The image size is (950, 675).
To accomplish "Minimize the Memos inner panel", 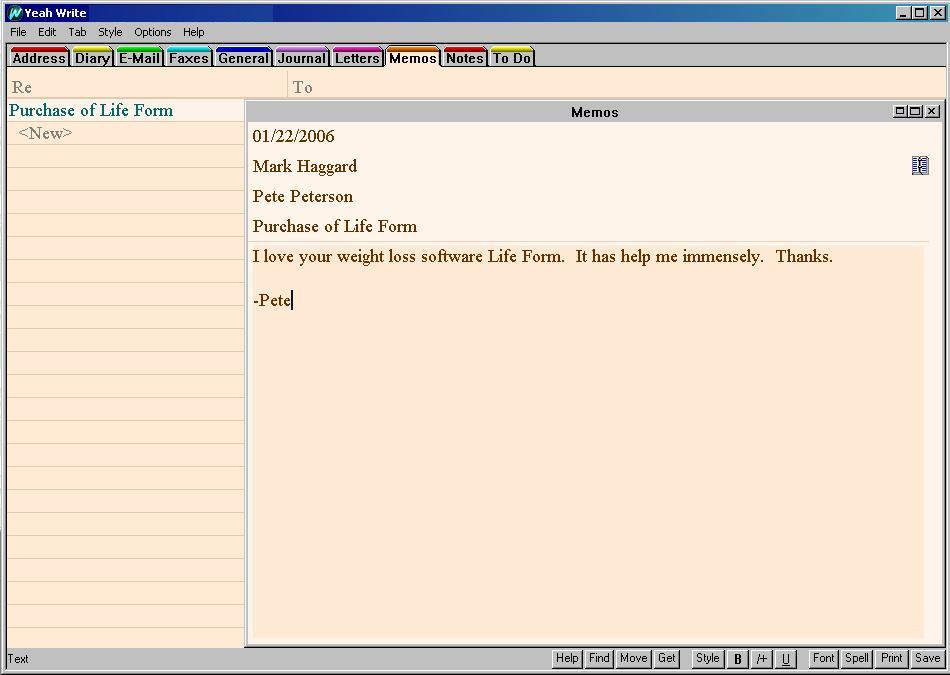I will pyautogui.click(x=900, y=111).
